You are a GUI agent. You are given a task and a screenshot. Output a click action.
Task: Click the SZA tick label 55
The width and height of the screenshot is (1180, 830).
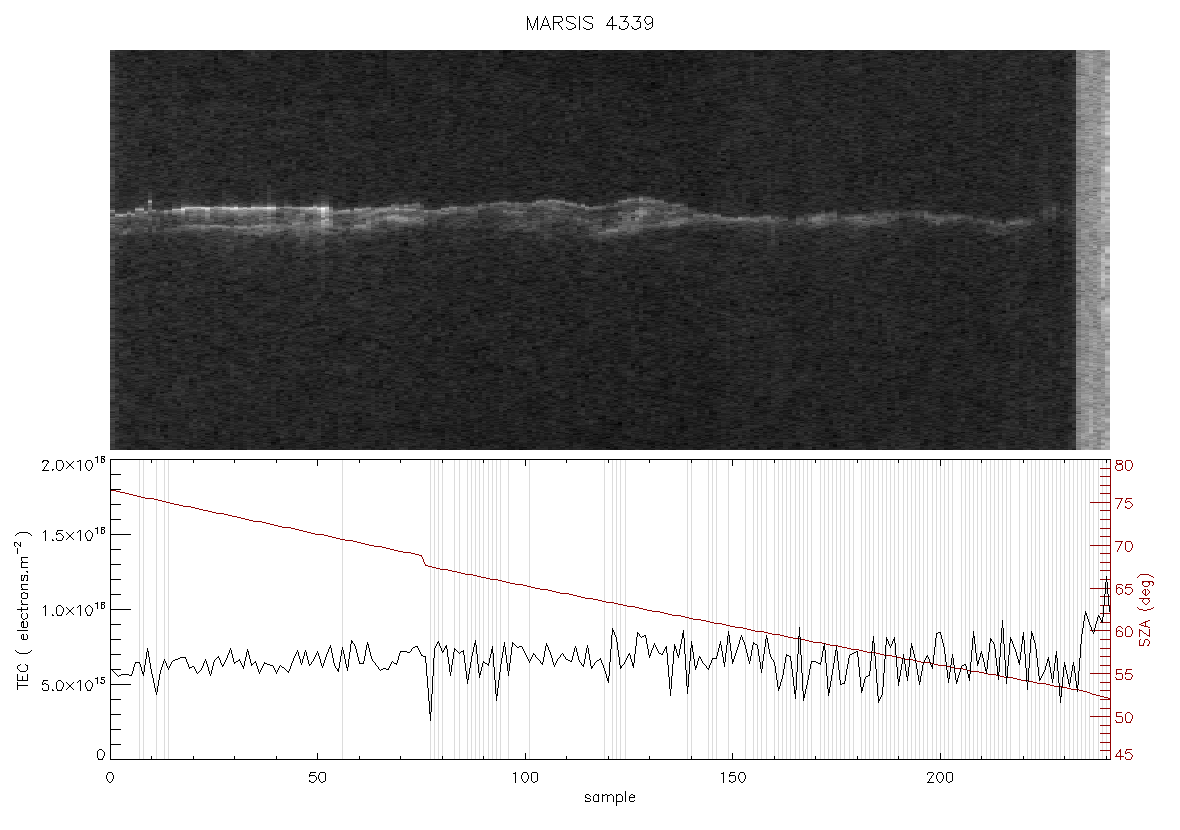tap(1124, 675)
